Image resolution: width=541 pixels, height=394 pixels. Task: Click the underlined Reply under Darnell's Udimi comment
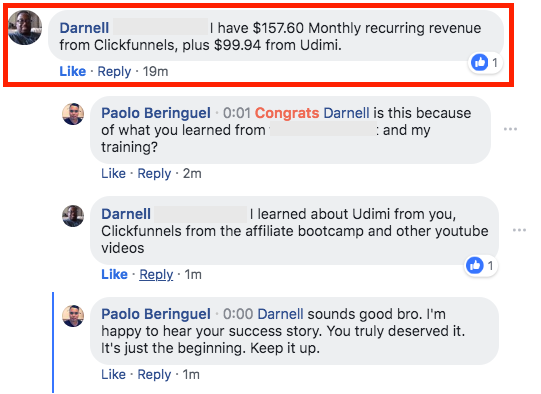click(x=156, y=274)
